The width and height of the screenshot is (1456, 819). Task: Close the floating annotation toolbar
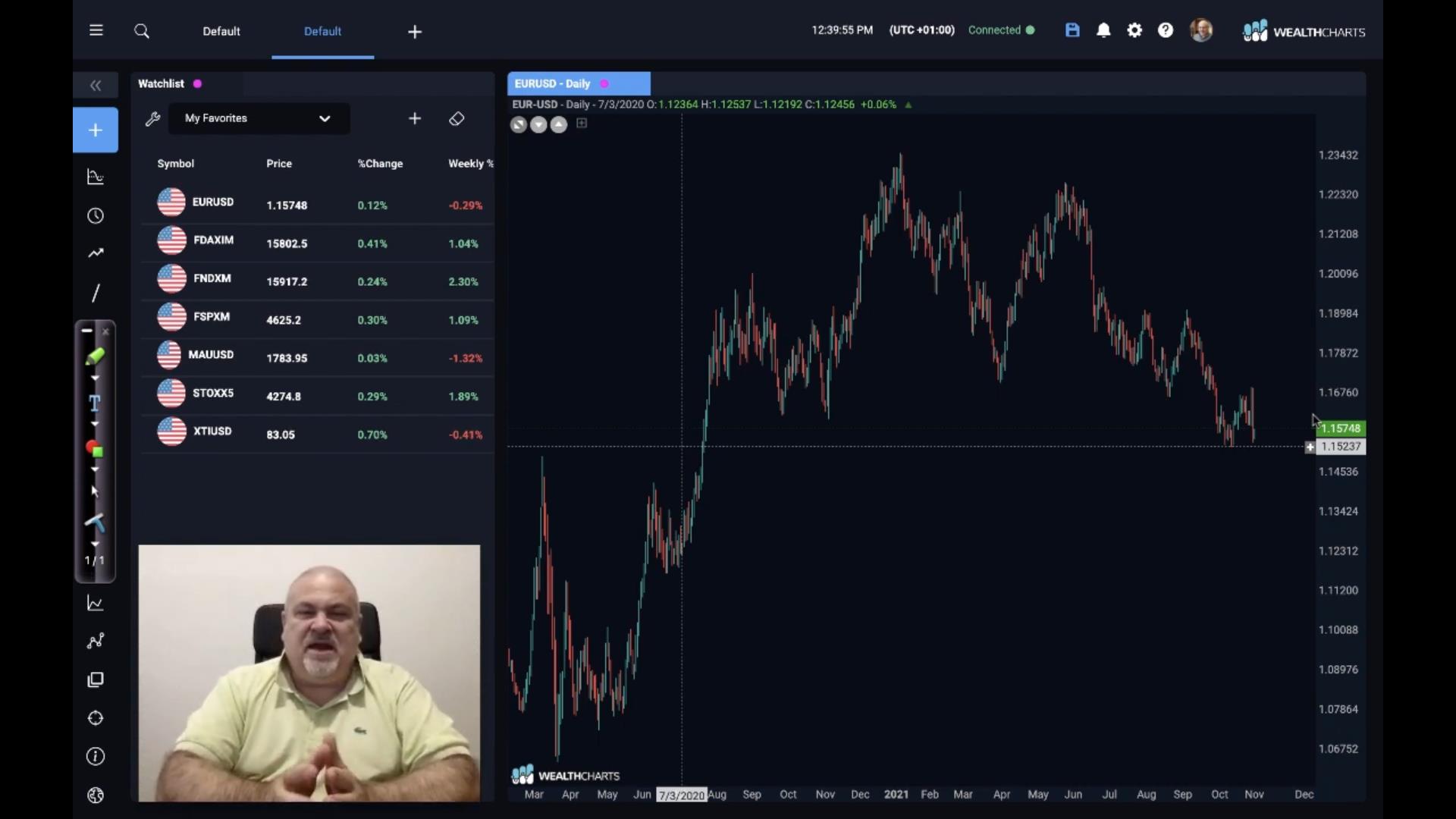pyautogui.click(x=105, y=331)
